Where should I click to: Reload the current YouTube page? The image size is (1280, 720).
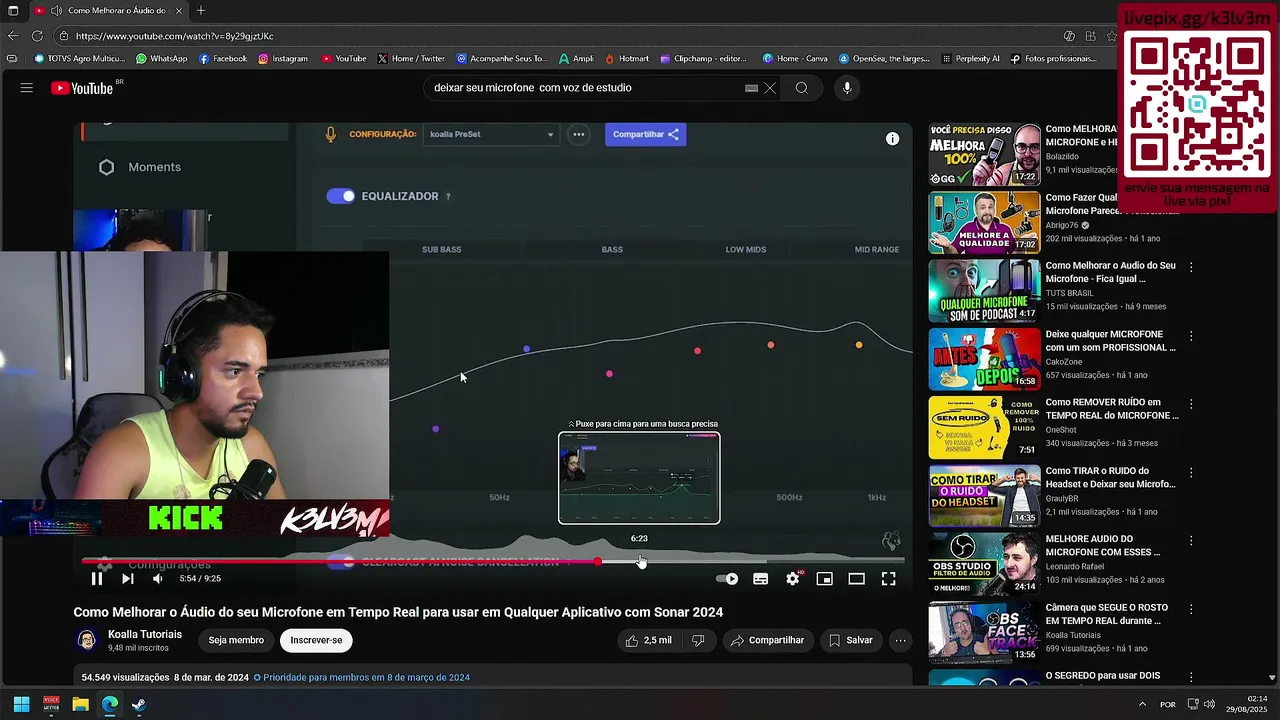tap(37, 36)
